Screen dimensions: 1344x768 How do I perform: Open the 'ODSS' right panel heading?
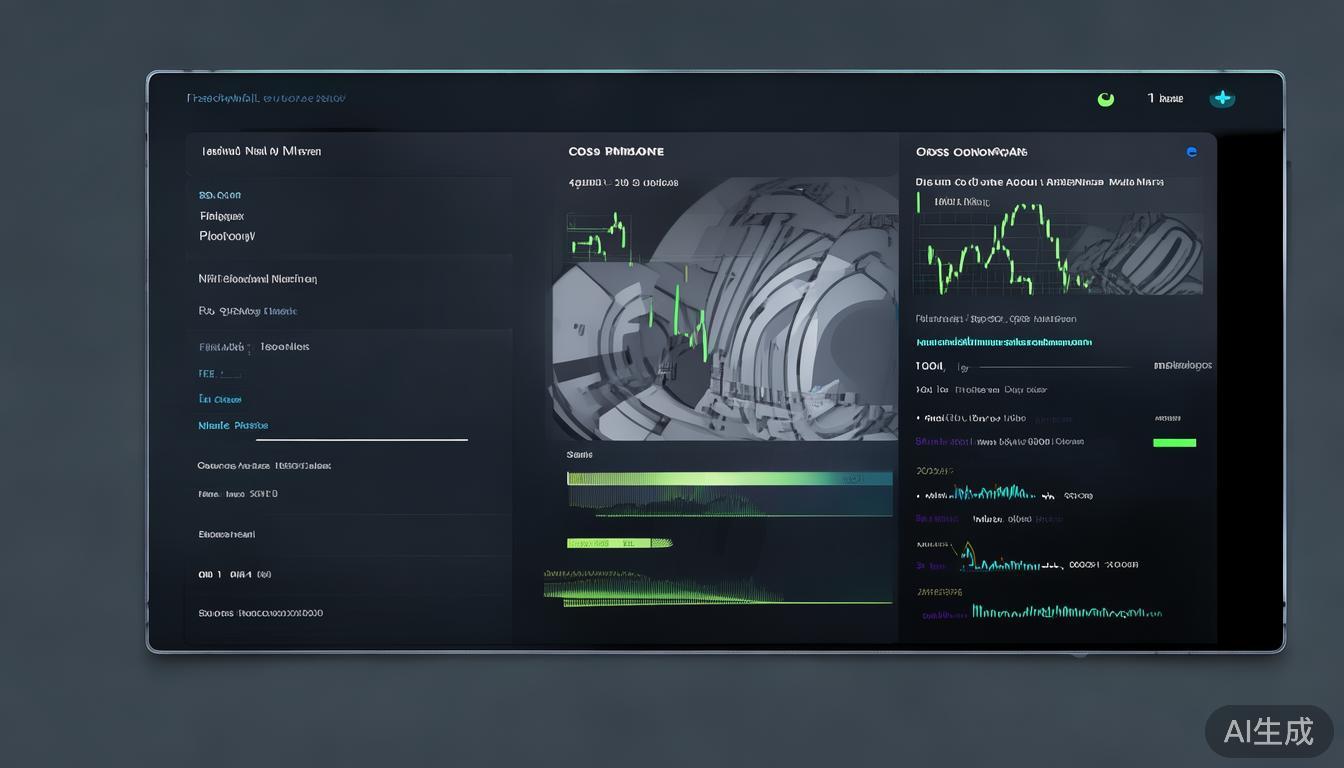click(971, 152)
